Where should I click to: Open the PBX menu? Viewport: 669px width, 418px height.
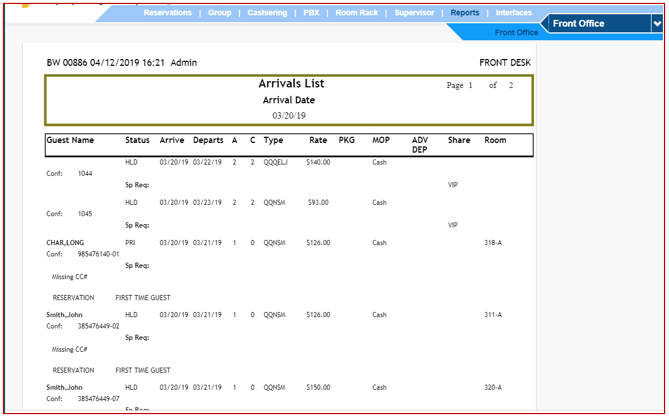coord(313,13)
